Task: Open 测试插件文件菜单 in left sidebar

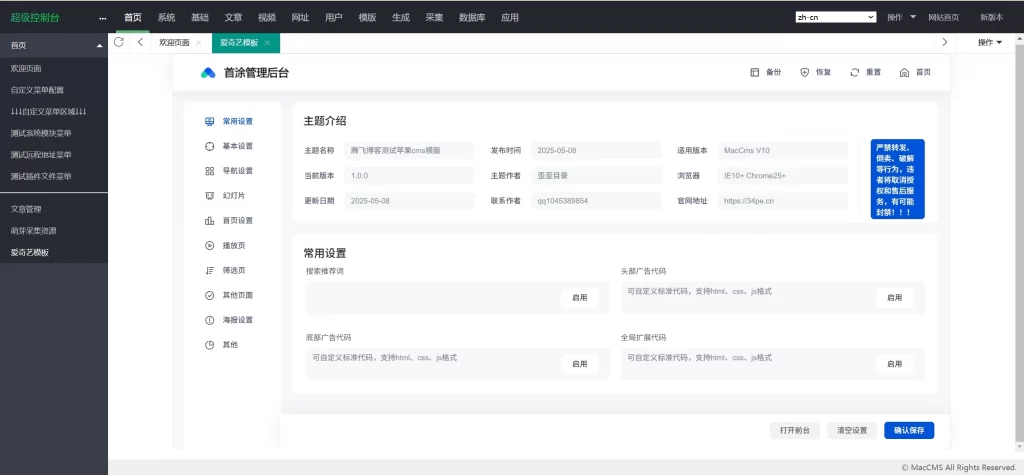Action: tap(41, 176)
